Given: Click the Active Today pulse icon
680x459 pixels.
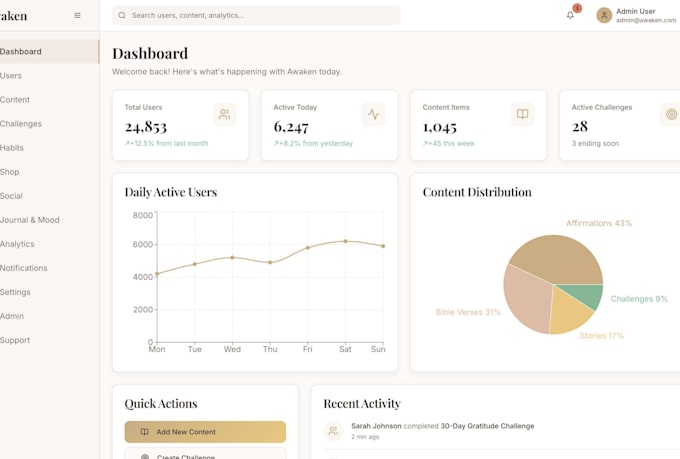Looking at the screenshot, I should pyautogui.click(x=373, y=114).
